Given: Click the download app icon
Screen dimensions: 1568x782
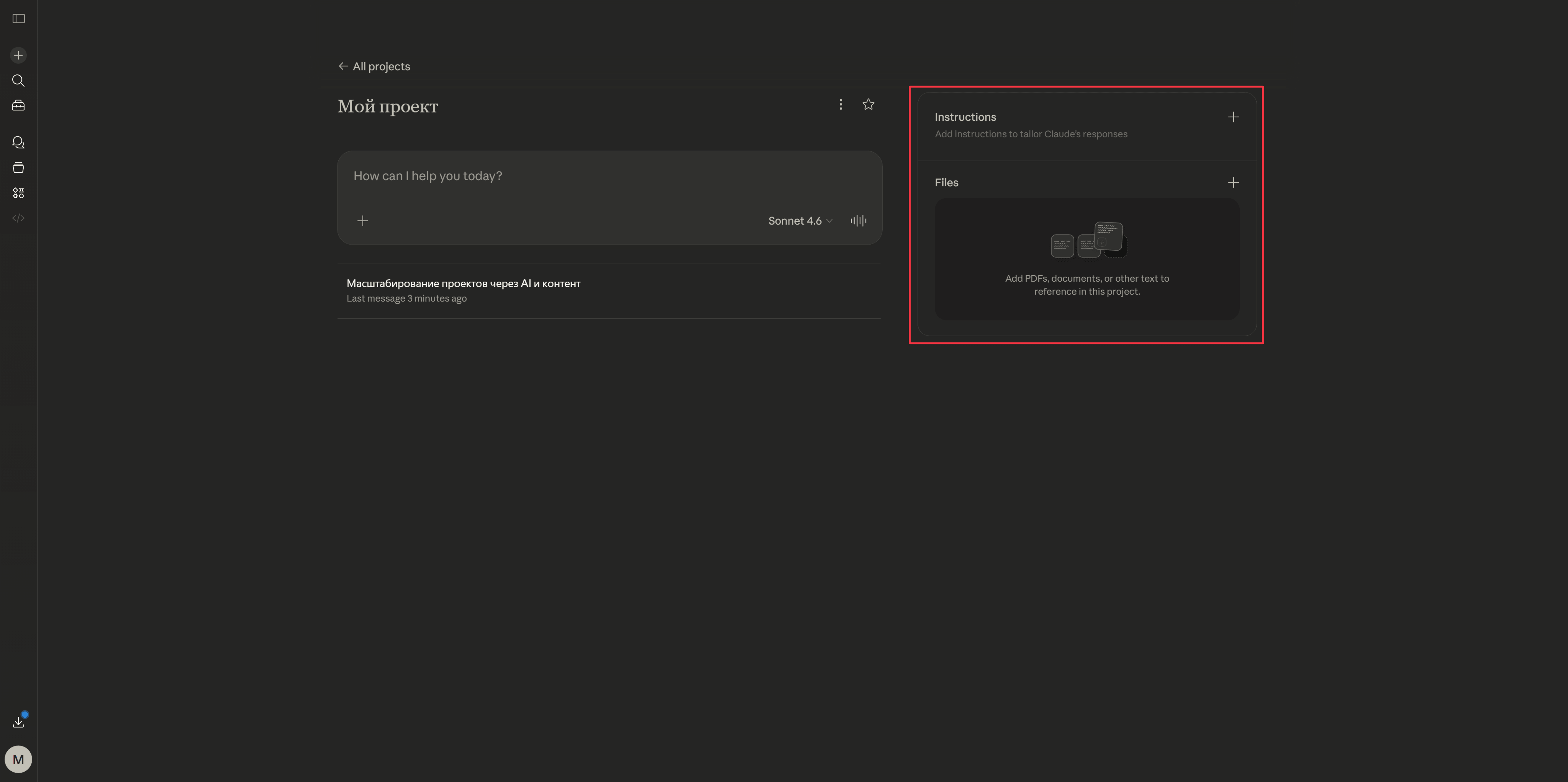Looking at the screenshot, I should (18, 722).
